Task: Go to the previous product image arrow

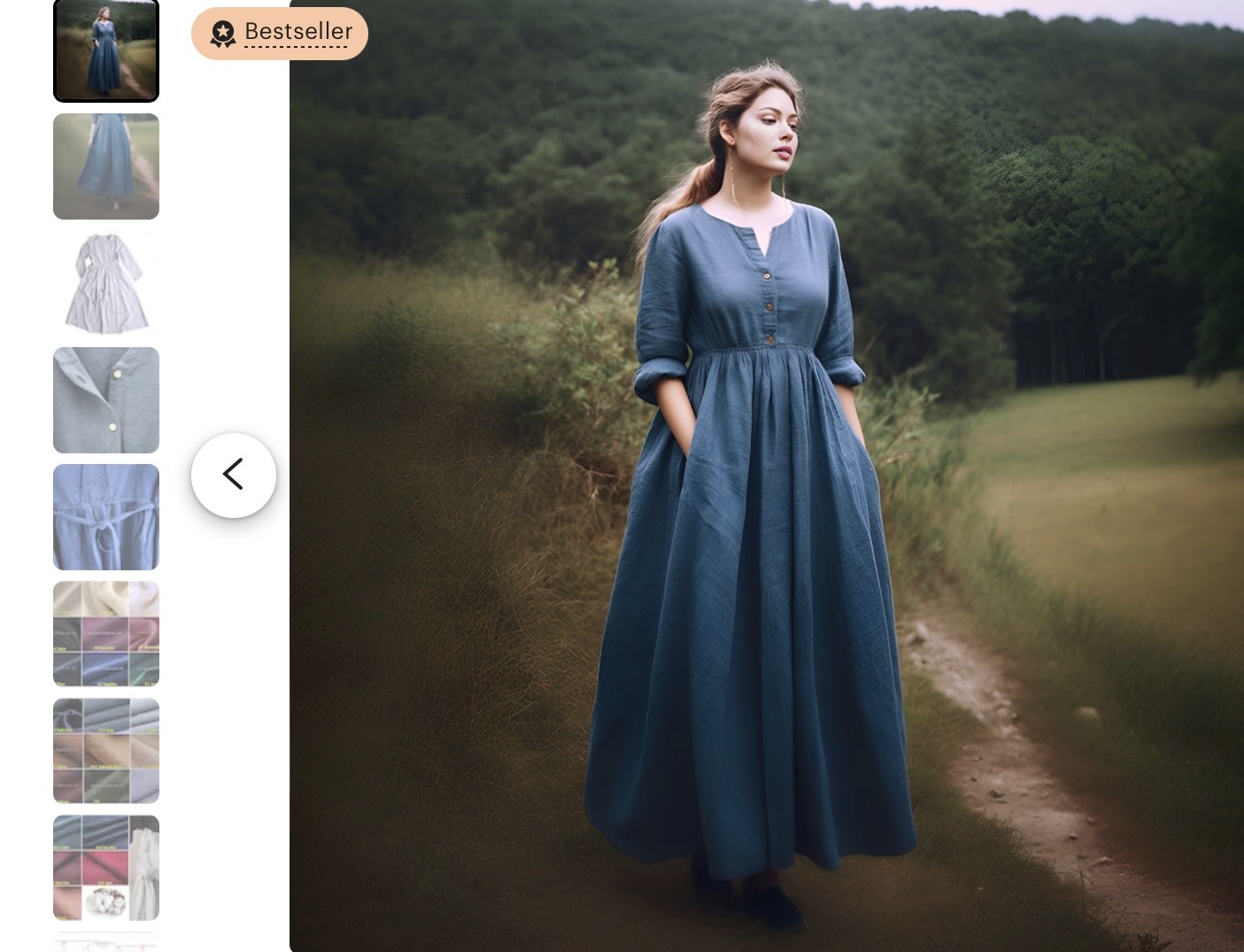Action: pos(234,475)
